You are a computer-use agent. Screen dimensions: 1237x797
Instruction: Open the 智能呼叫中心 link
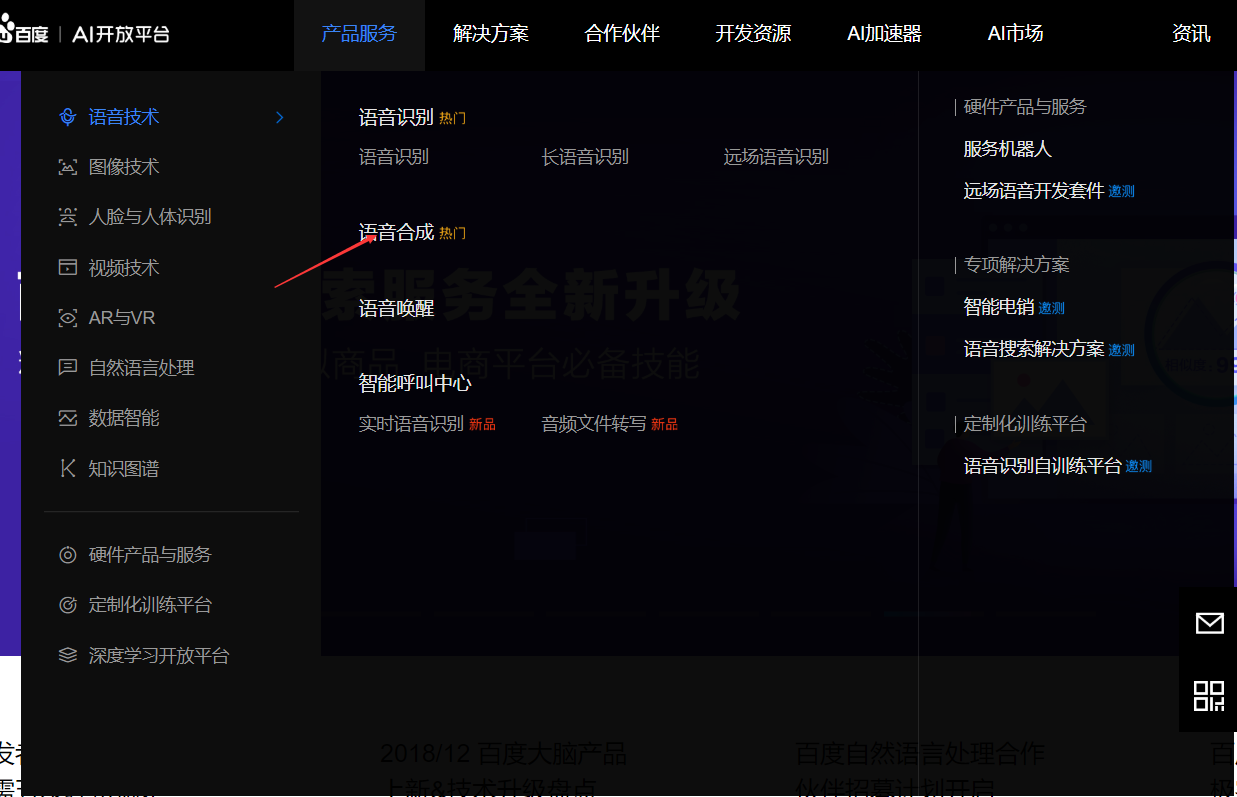point(415,383)
